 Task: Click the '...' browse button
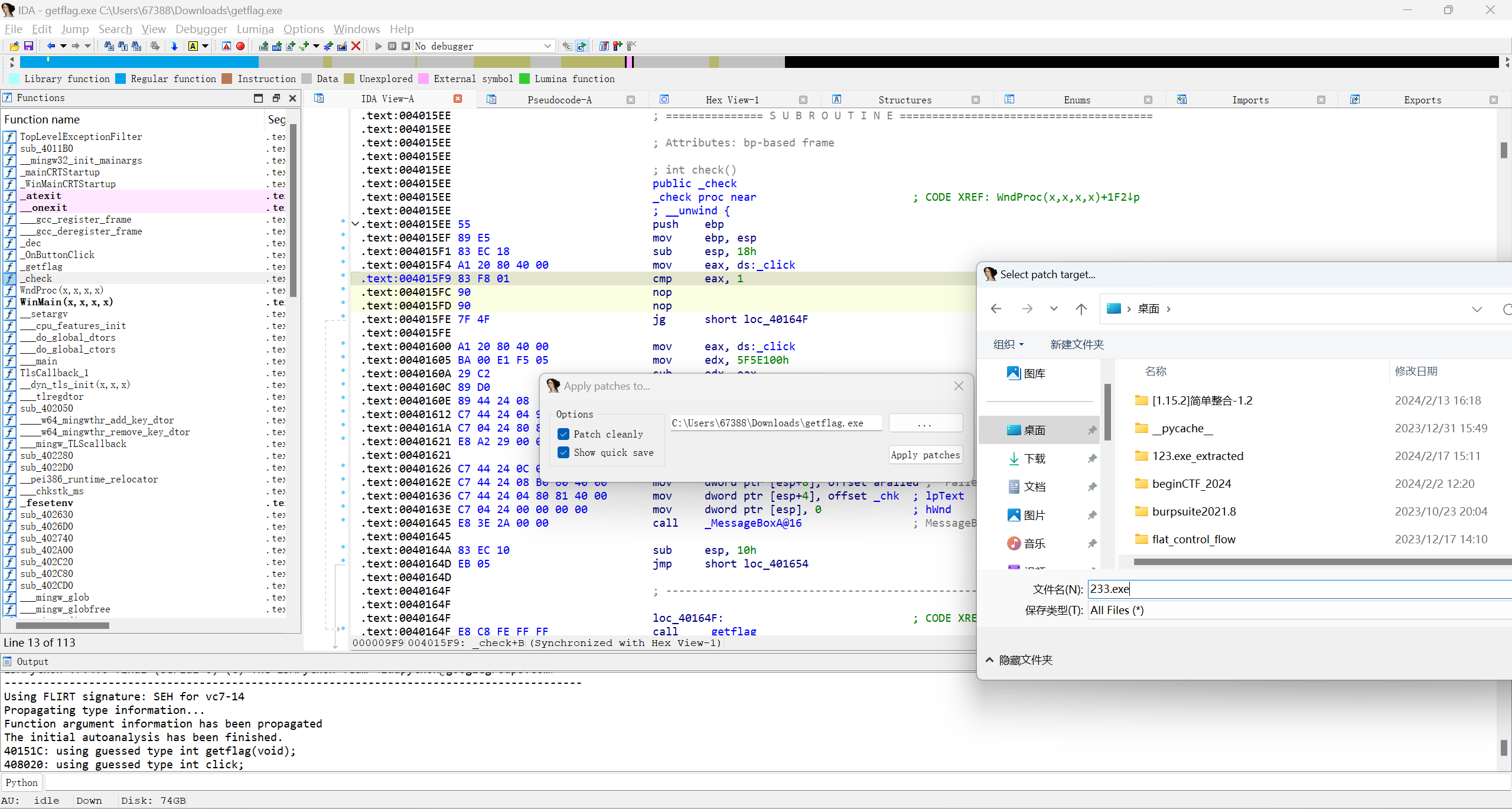(925, 423)
